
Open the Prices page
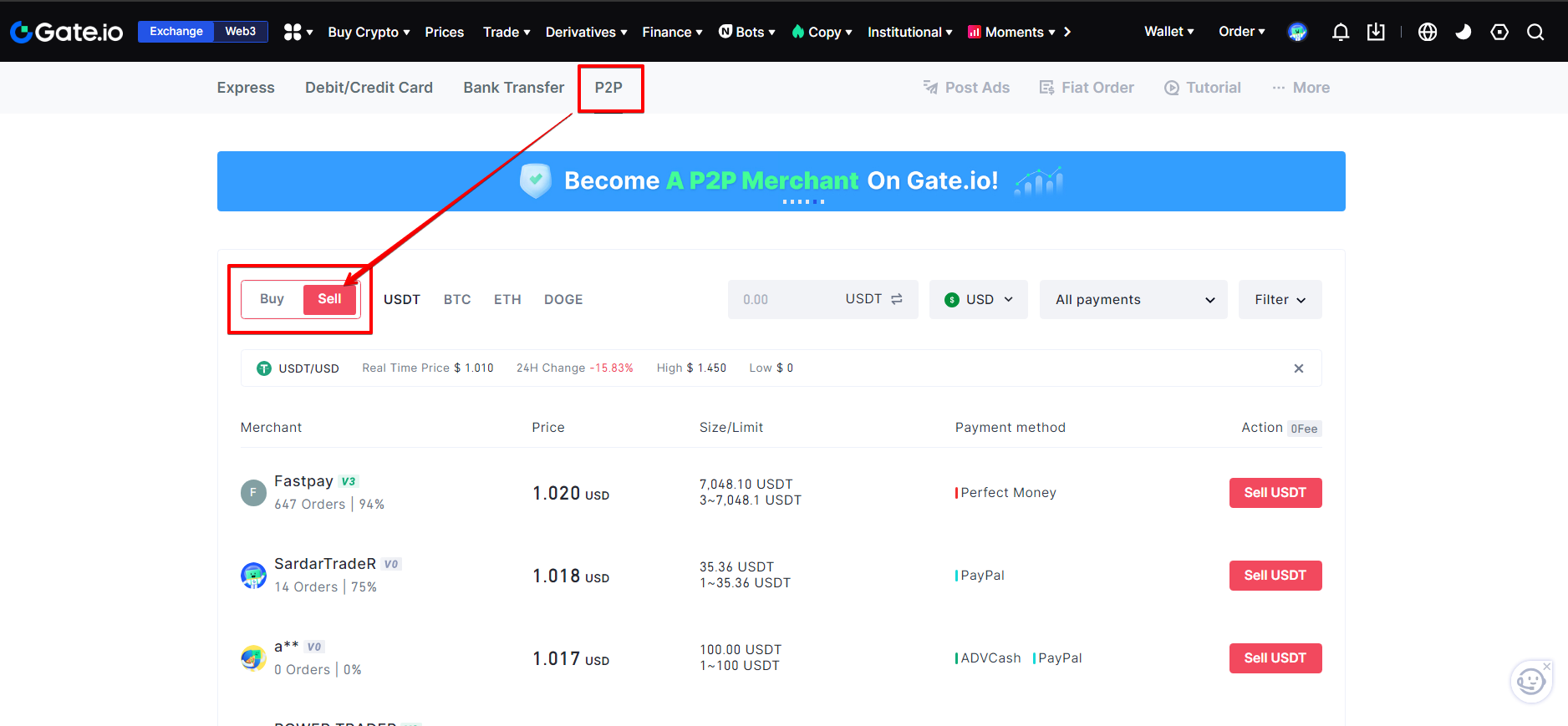coord(444,32)
